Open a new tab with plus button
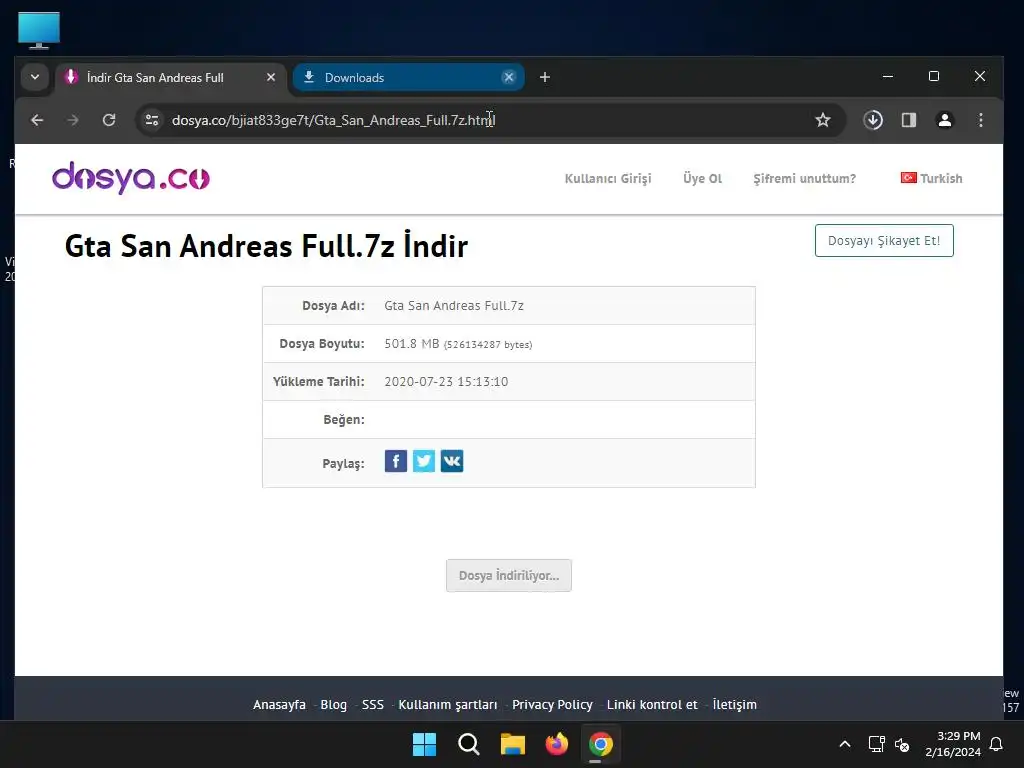 pyautogui.click(x=545, y=77)
